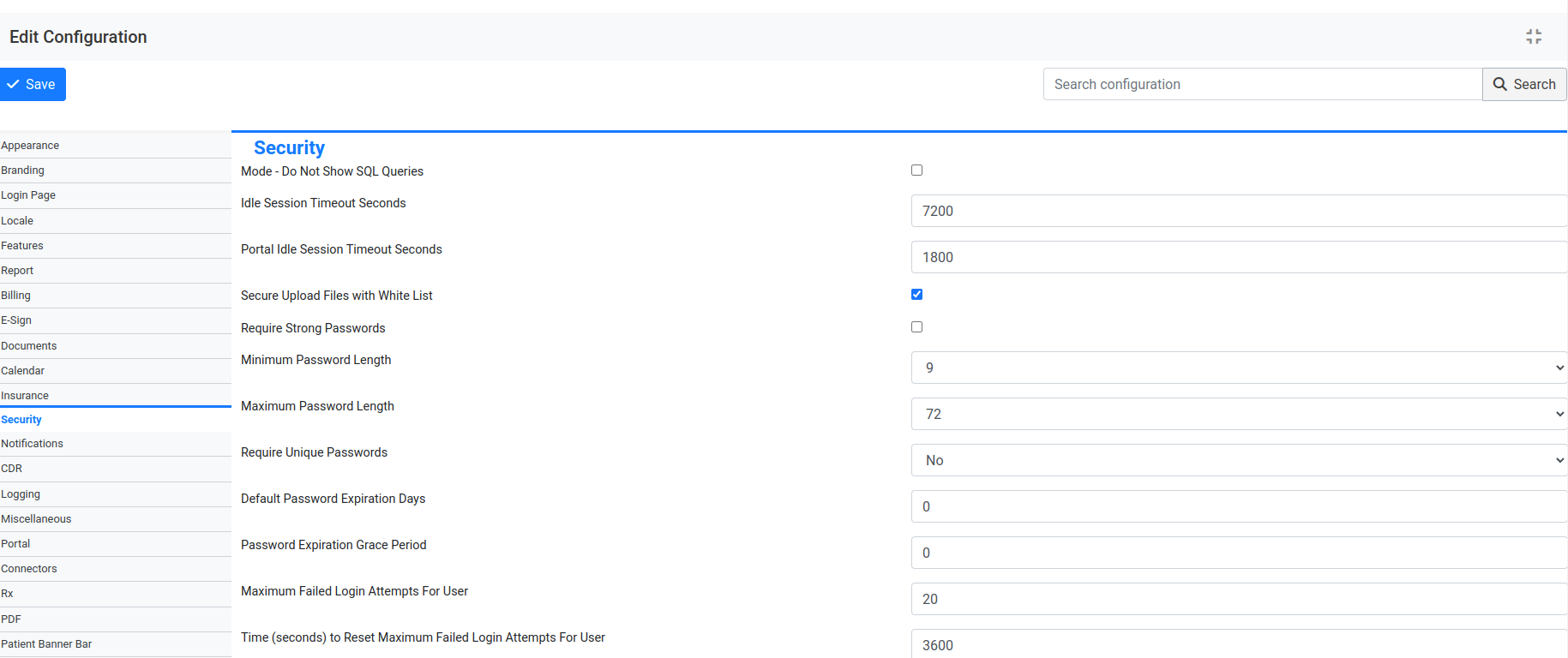Screen dimensions: 1568x658
Task: Click Maximum Failed Login Attempts field
Action: point(1238,599)
